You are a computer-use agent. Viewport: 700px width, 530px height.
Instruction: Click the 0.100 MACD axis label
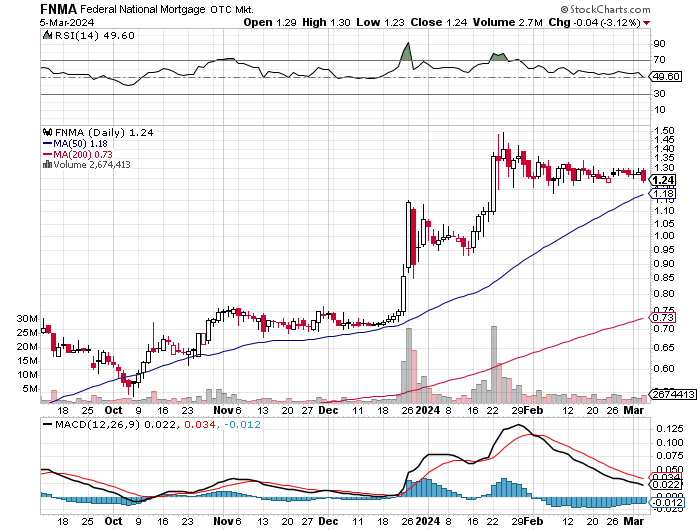click(670, 443)
